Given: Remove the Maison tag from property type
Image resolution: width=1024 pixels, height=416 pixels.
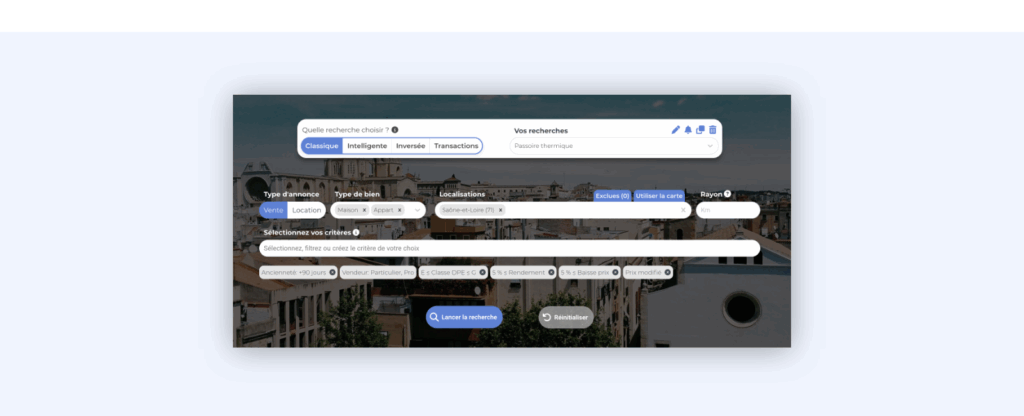Looking at the screenshot, I should pos(364,210).
